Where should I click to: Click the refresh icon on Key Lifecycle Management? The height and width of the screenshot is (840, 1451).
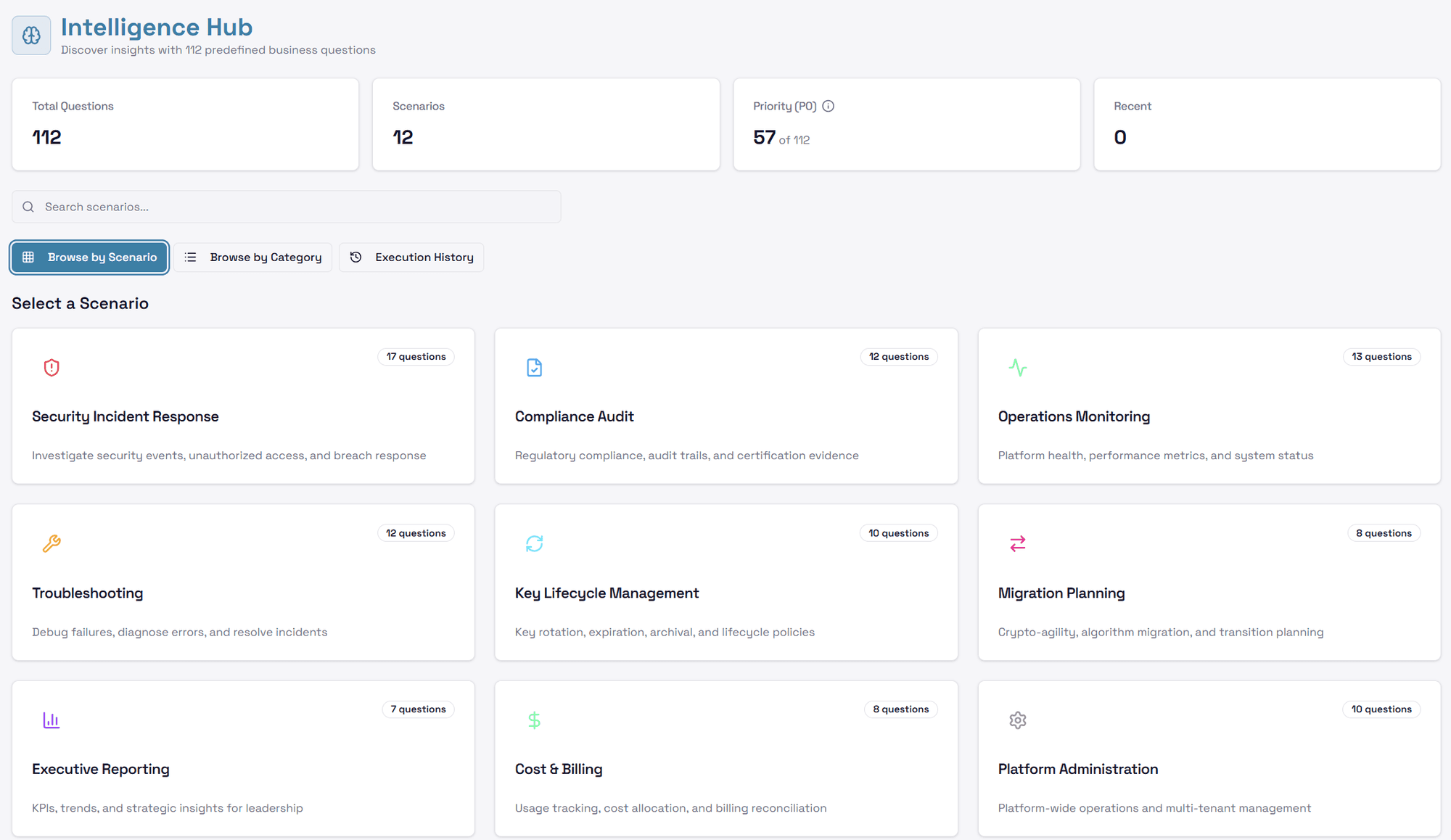point(534,543)
